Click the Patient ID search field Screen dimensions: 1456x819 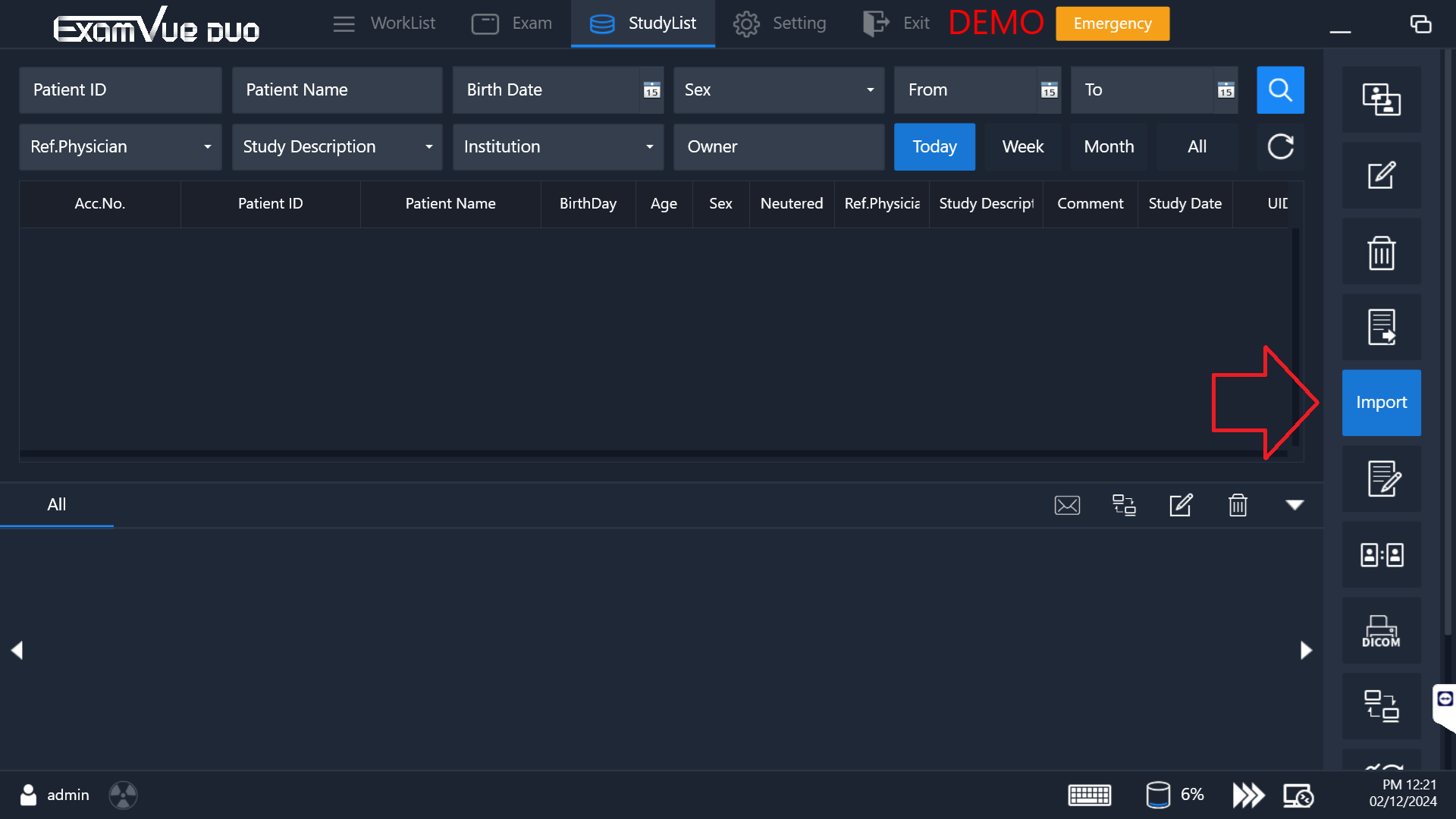pos(120,90)
